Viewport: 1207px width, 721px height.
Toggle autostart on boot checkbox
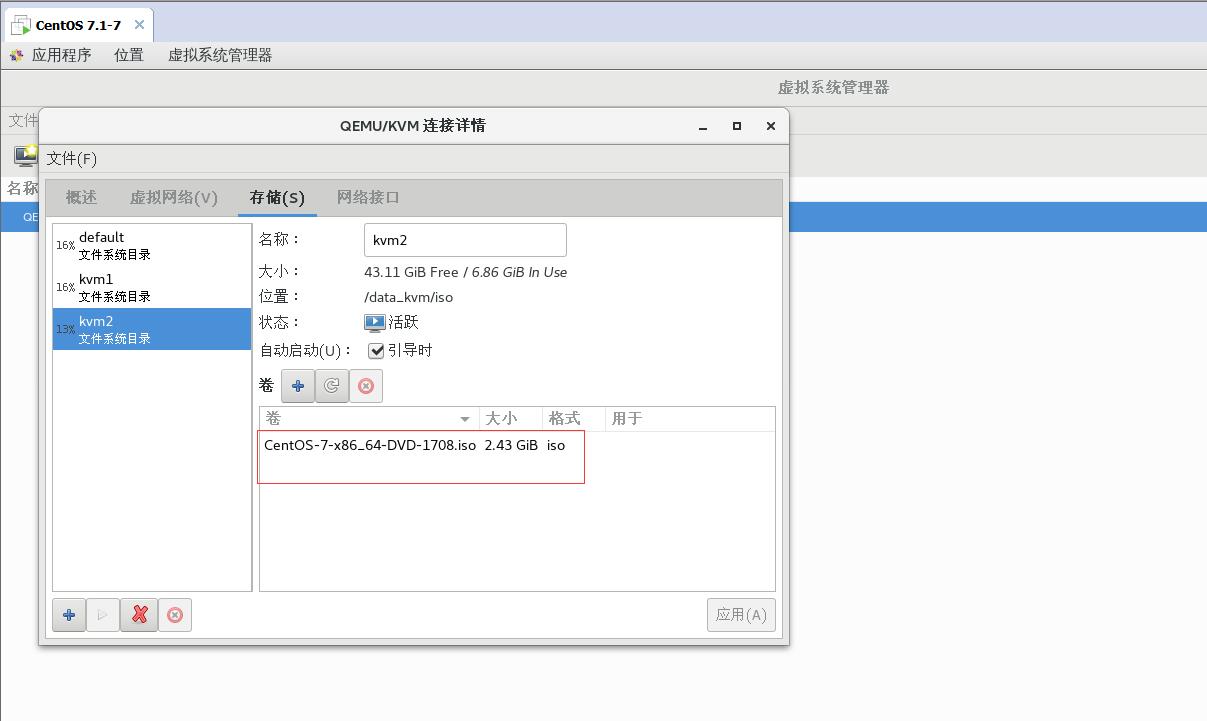377,351
